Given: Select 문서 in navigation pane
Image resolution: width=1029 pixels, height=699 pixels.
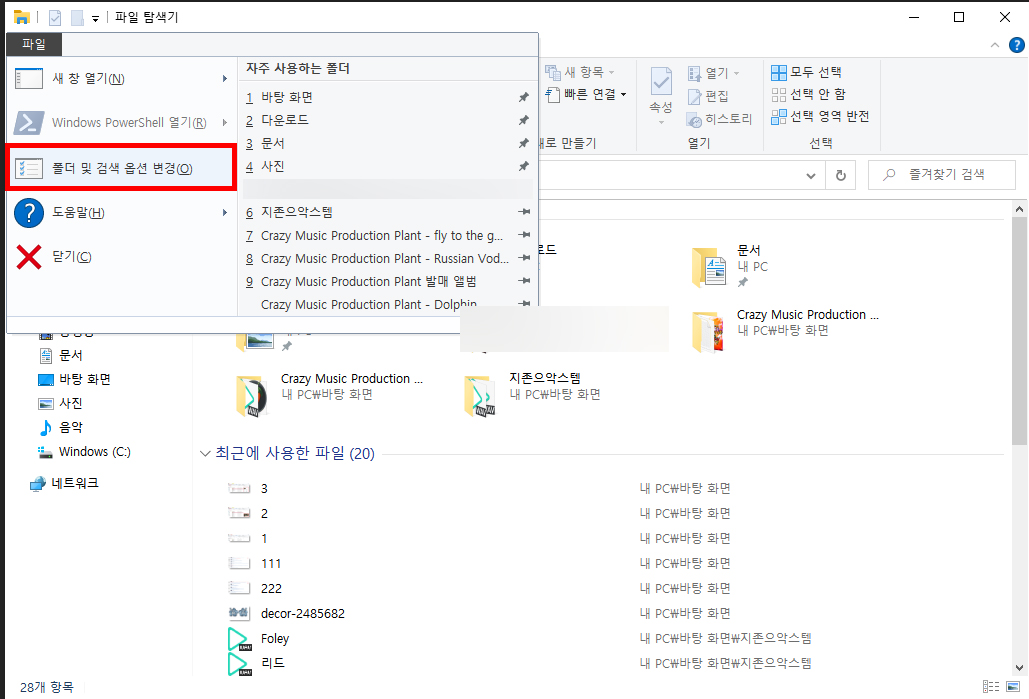Looking at the screenshot, I should 61,356.
